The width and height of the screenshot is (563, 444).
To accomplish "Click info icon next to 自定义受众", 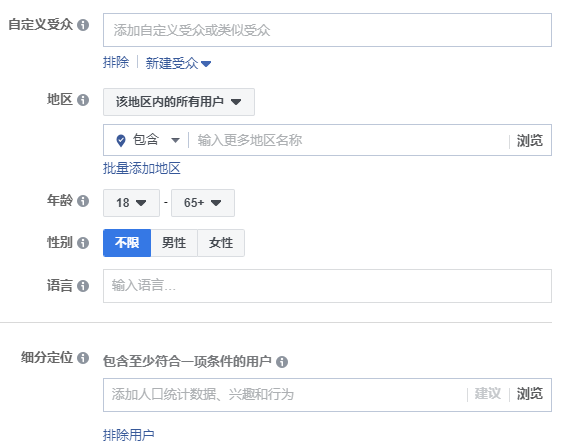I will pos(83,25).
